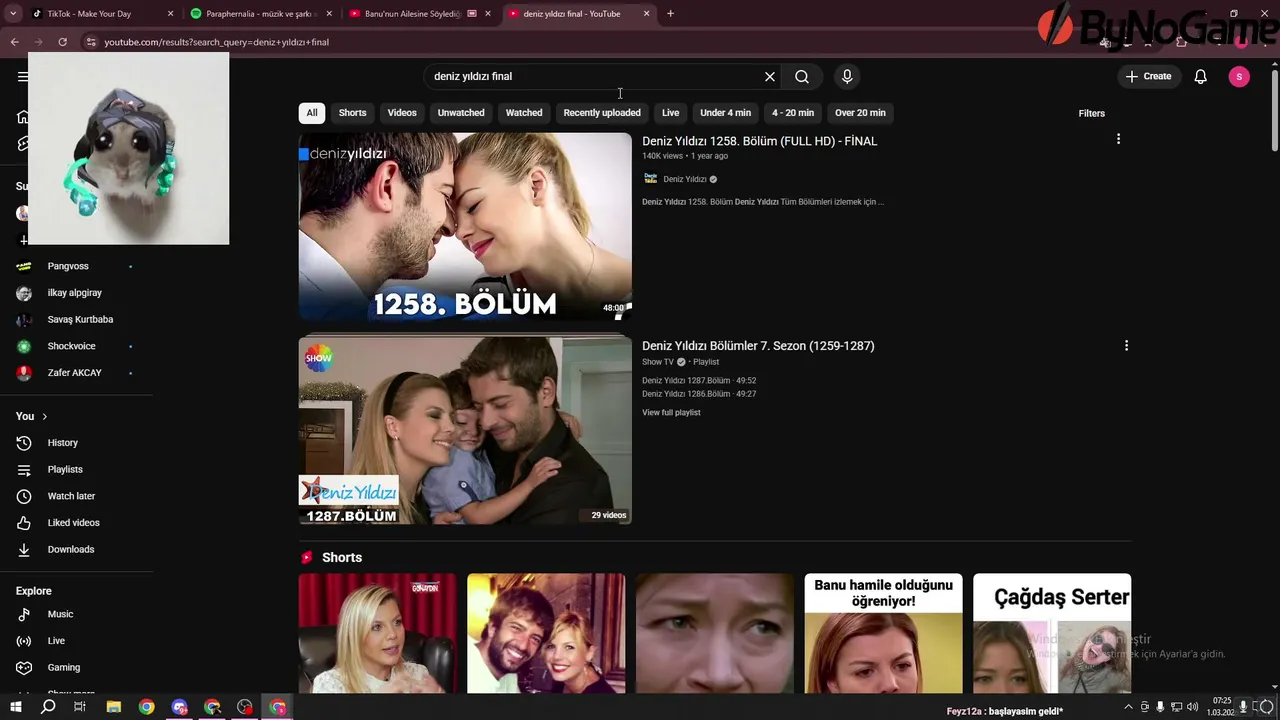Viewport: 1280px width, 720px height.
Task: Go back with the browser back arrow
Action: (14, 42)
